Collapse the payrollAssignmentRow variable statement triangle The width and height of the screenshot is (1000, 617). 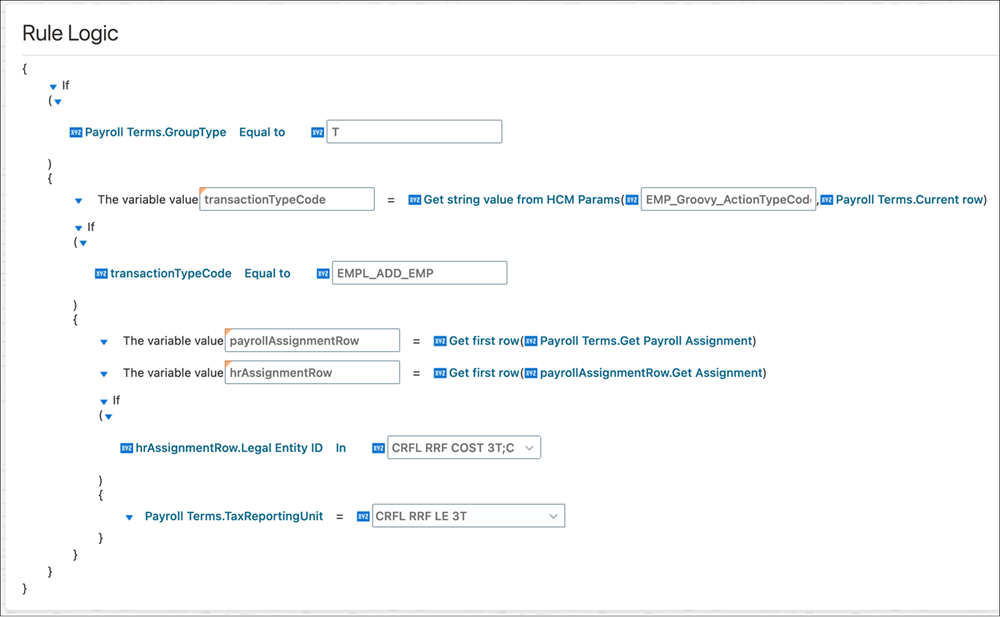point(105,340)
